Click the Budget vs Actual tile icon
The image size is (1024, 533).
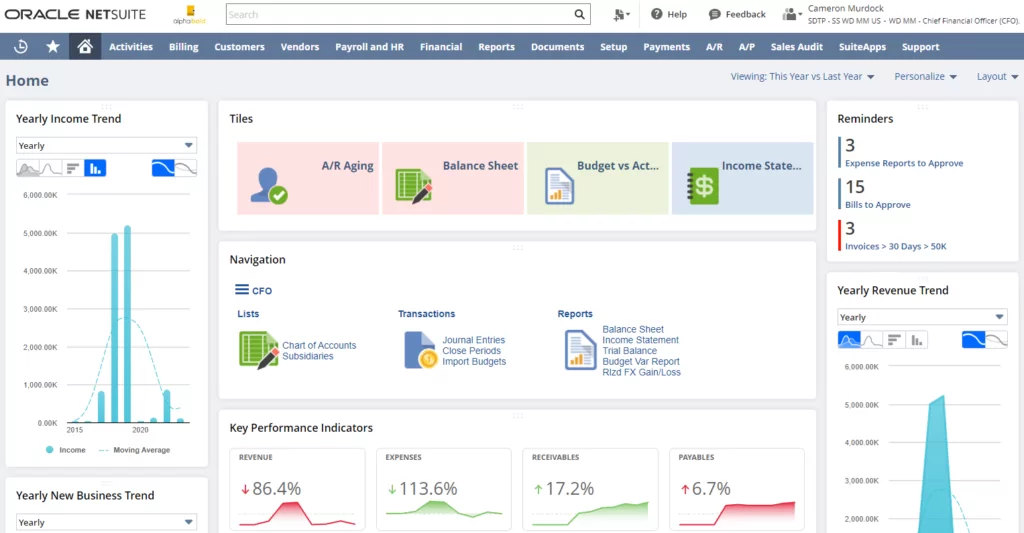coord(559,186)
